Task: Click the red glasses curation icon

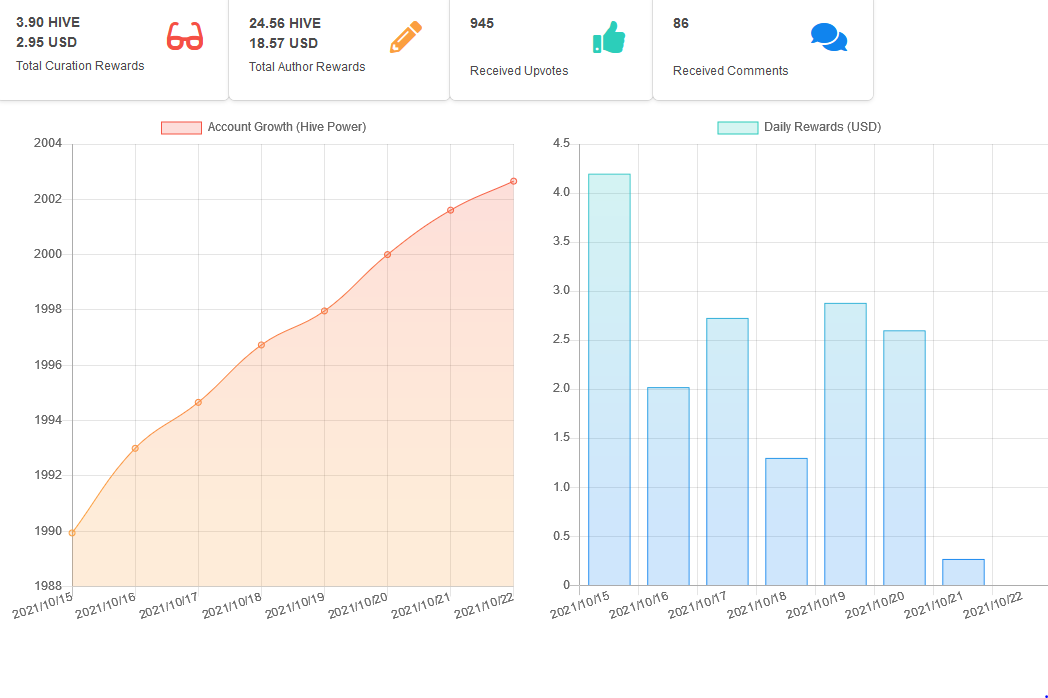Action: [184, 37]
